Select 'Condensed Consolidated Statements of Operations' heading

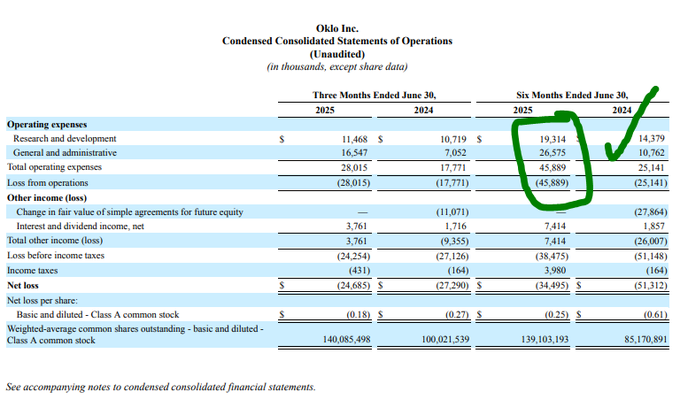pyautogui.click(x=337, y=41)
